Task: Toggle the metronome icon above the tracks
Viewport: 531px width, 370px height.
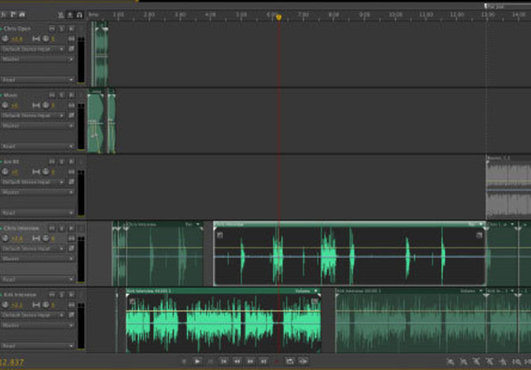Action: tap(61, 15)
